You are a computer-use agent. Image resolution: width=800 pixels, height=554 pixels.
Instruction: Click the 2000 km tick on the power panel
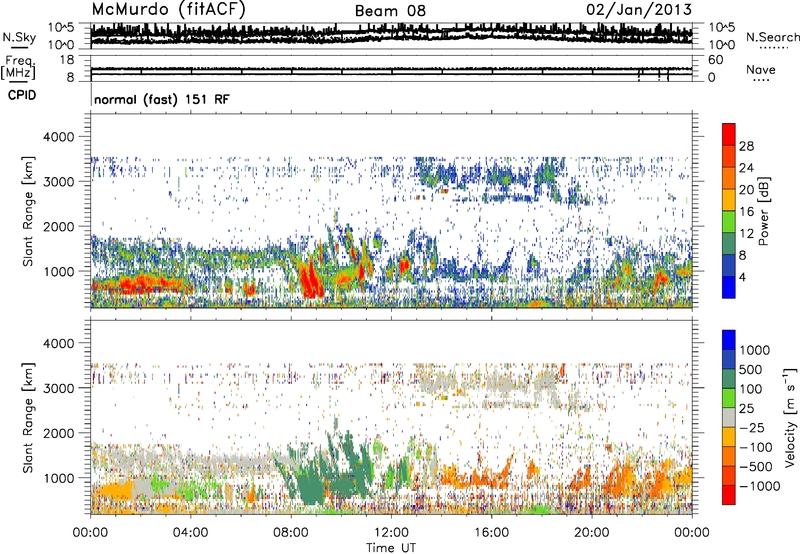[59, 226]
